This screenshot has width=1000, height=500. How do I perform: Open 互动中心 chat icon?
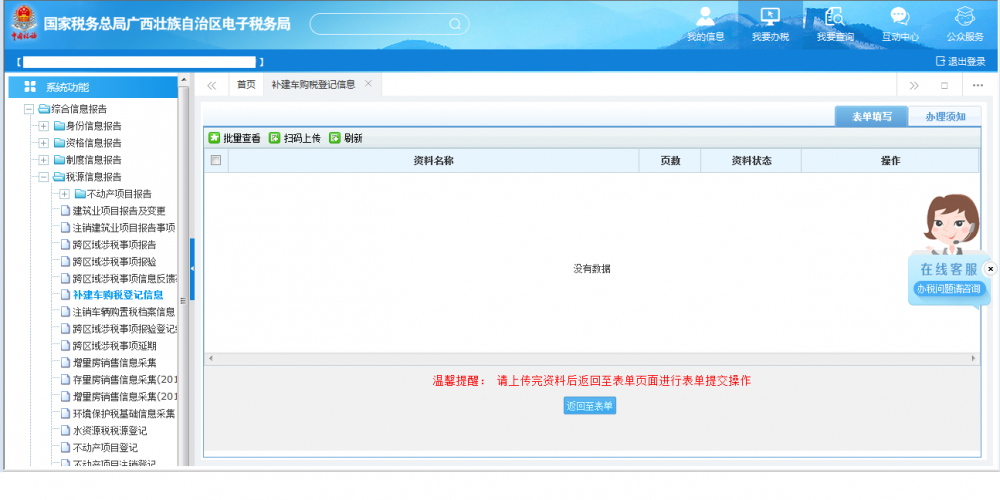(x=899, y=17)
